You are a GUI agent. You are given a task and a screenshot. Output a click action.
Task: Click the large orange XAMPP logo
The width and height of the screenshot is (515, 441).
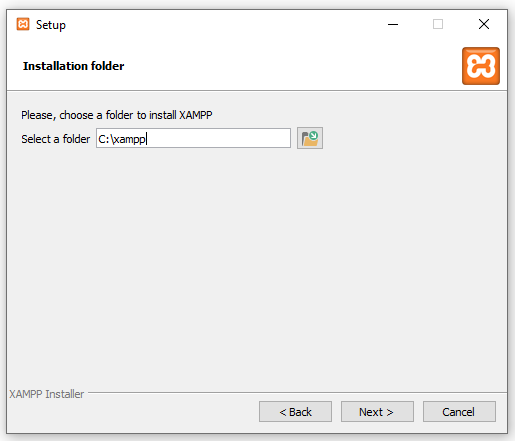pyautogui.click(x=481, y=66)
